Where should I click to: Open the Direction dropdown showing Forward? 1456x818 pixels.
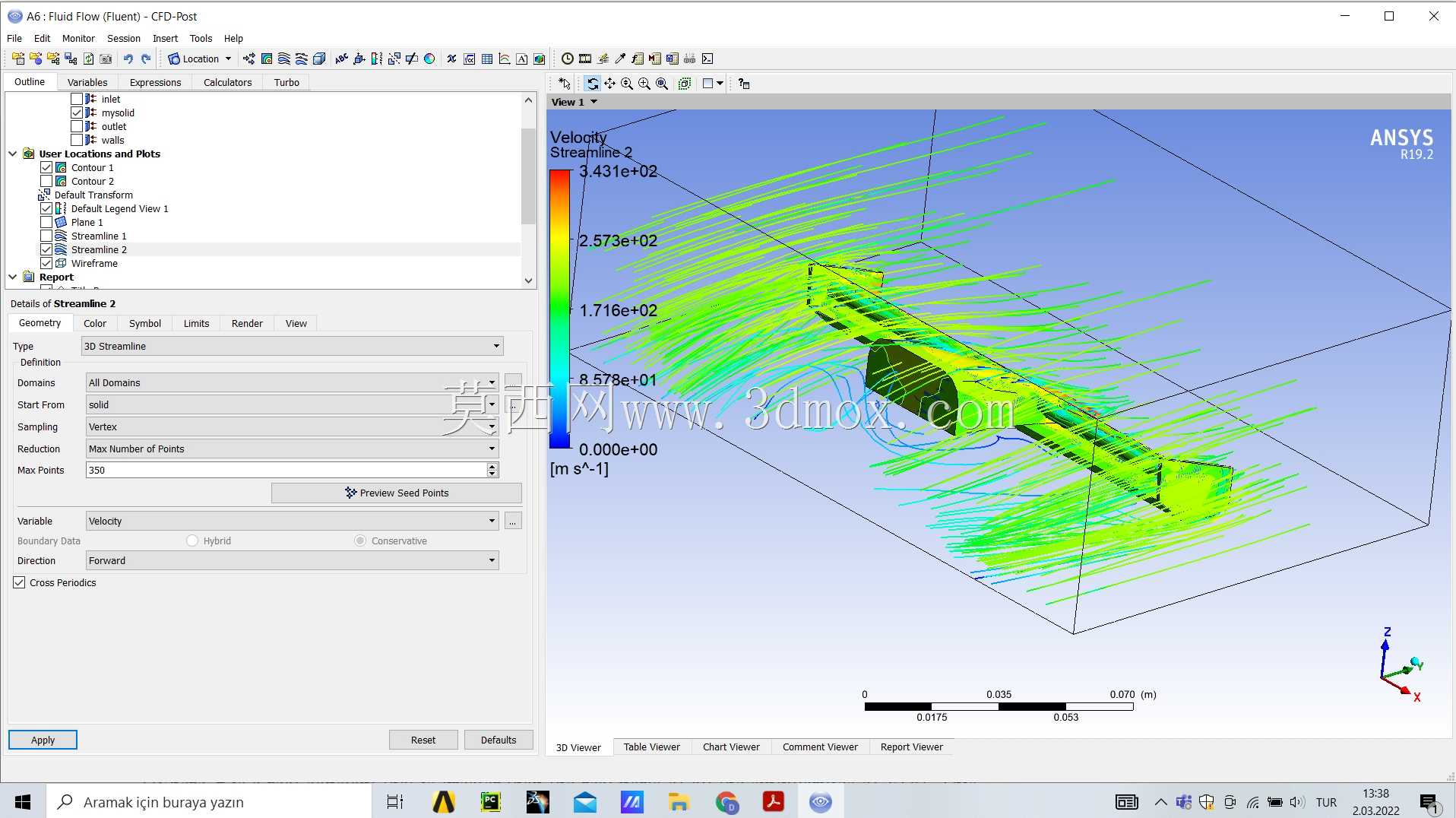[x=292, y=560]
